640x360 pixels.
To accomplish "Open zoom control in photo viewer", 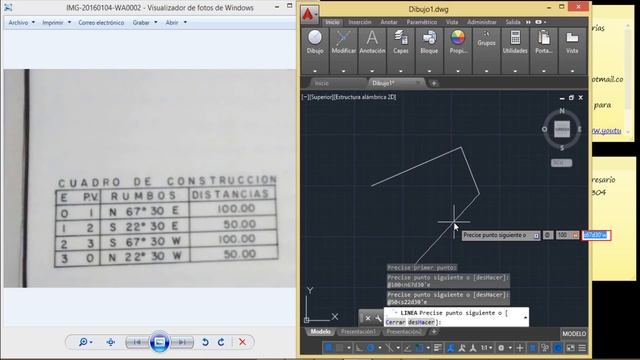I will pos(85,342).
